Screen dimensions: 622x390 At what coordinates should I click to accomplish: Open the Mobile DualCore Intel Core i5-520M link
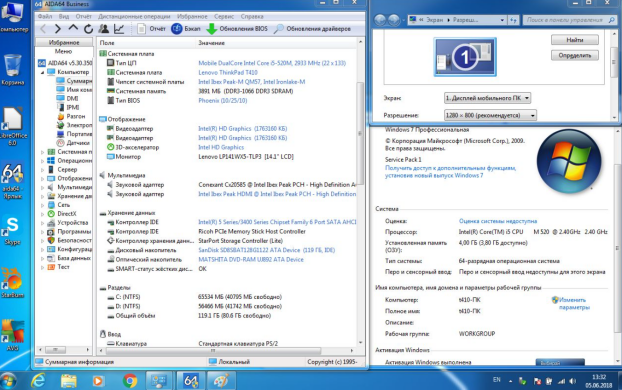tap(272, 63)
